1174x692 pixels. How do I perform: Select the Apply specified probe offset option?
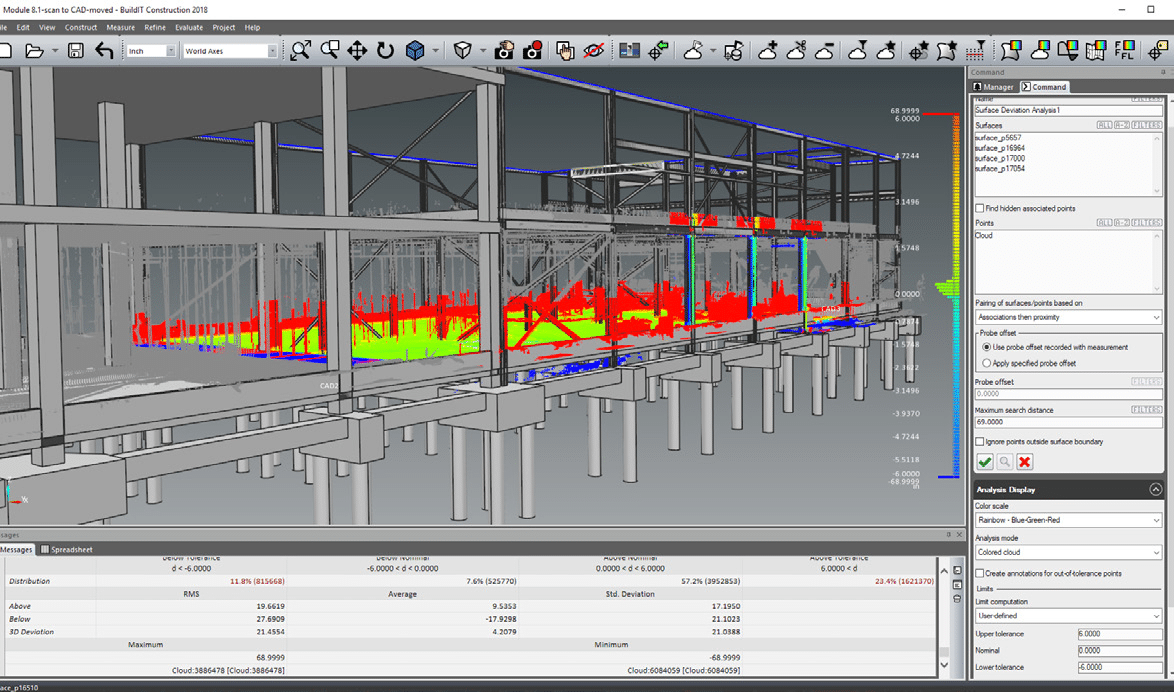(x=985, y=361)
